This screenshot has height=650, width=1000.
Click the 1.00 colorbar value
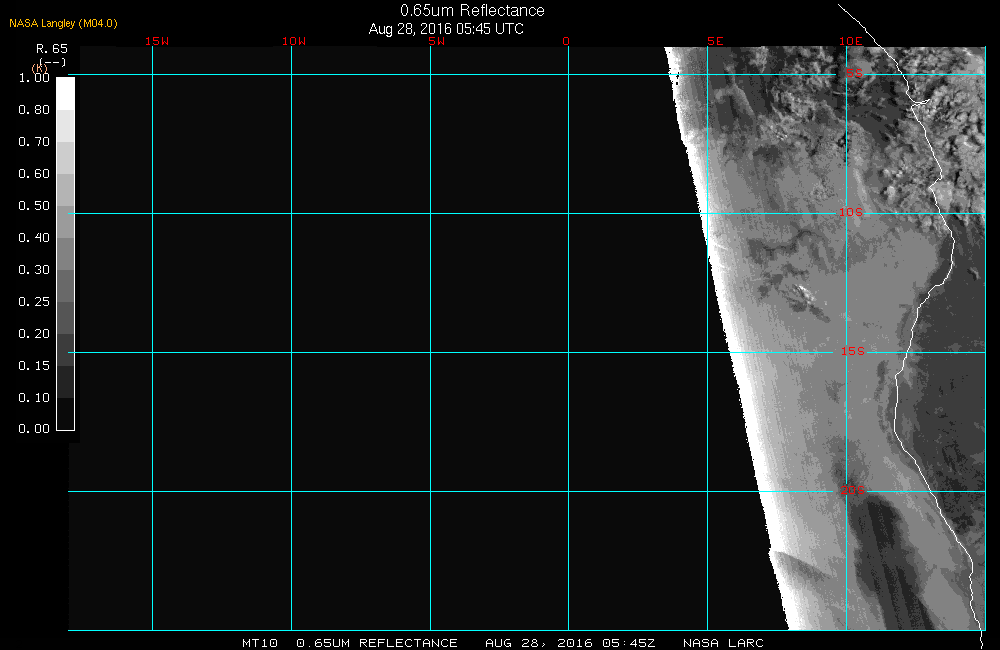(34, 78)
